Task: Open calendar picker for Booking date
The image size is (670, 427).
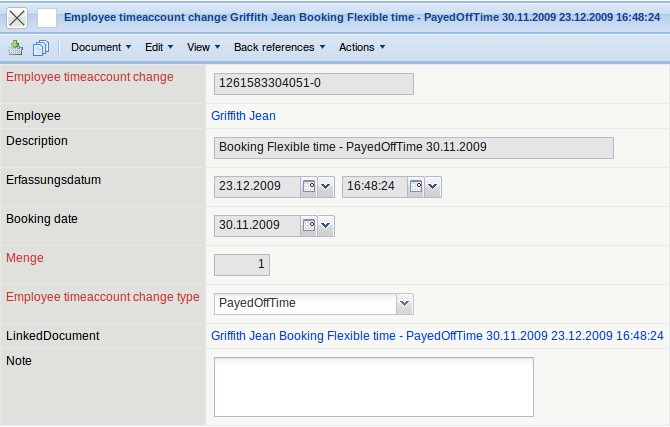Action: pyautogui.click(x=309, y=225)
